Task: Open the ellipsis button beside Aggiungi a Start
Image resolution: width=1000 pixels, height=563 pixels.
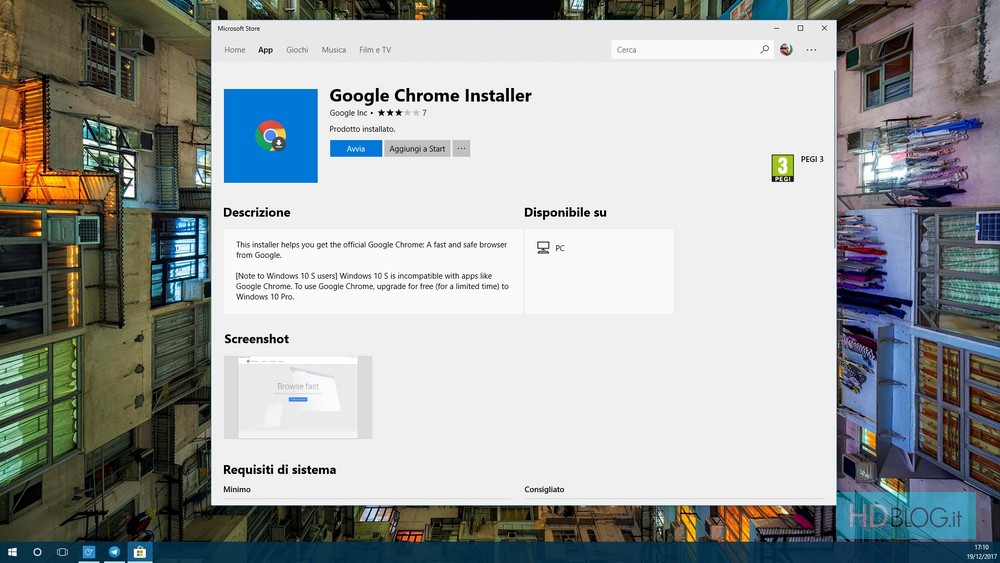Action: tap(461, 149)
